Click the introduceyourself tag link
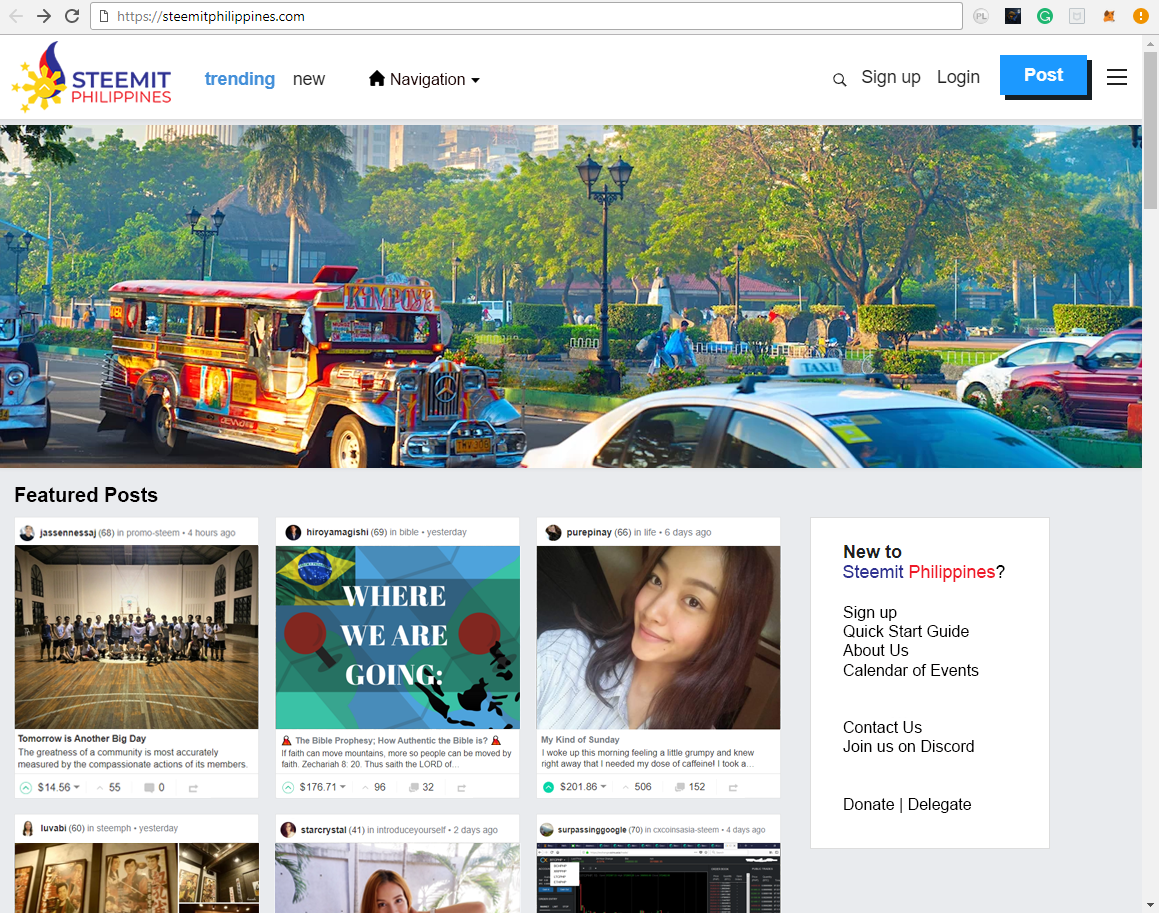Image resolution: width=1159 pixels, height=913 pixels. (411, 830)
